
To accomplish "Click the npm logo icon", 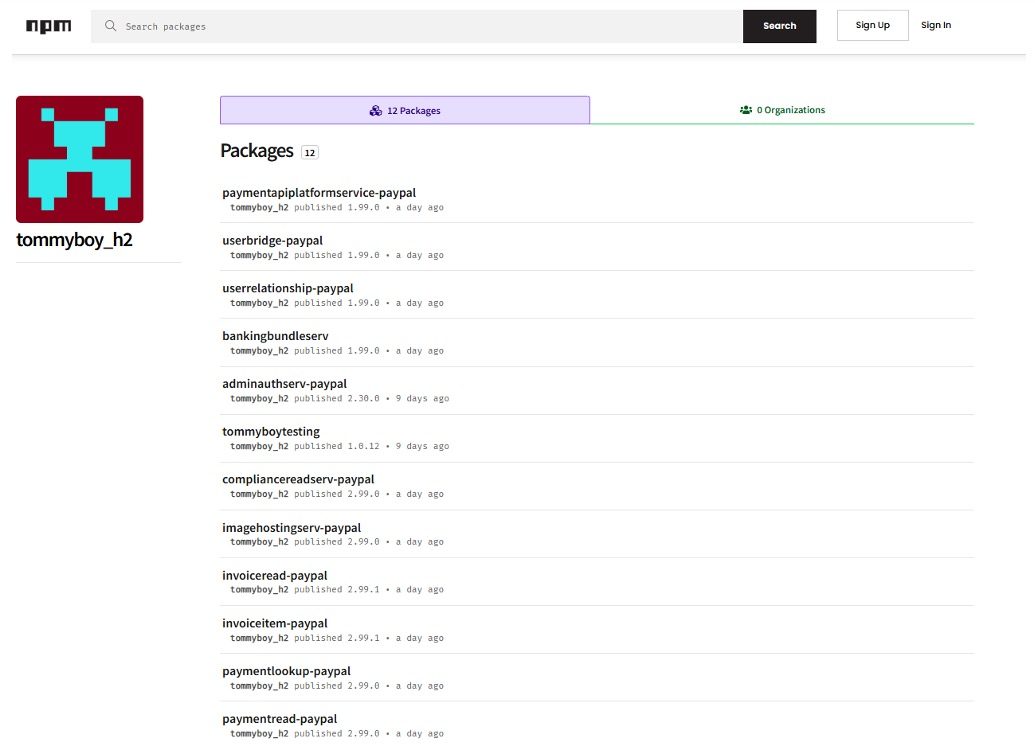I will pos(48,26).
